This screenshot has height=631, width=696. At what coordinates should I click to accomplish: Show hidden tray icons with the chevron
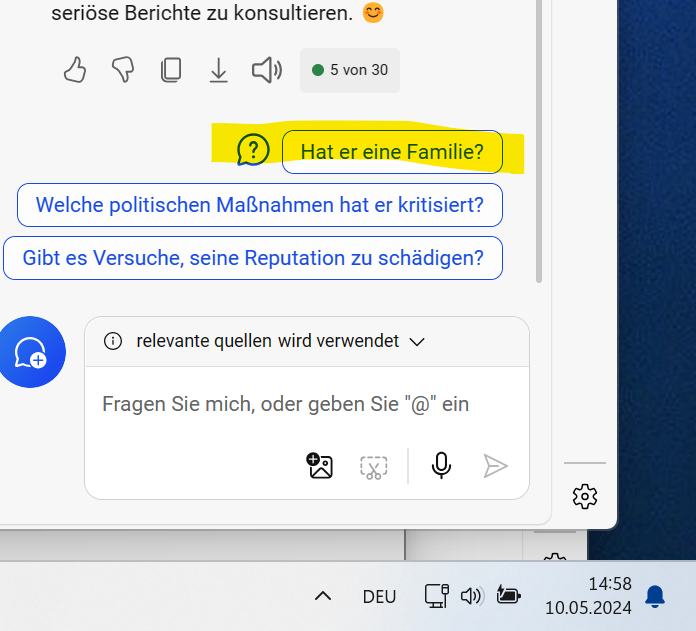point(323,596)
